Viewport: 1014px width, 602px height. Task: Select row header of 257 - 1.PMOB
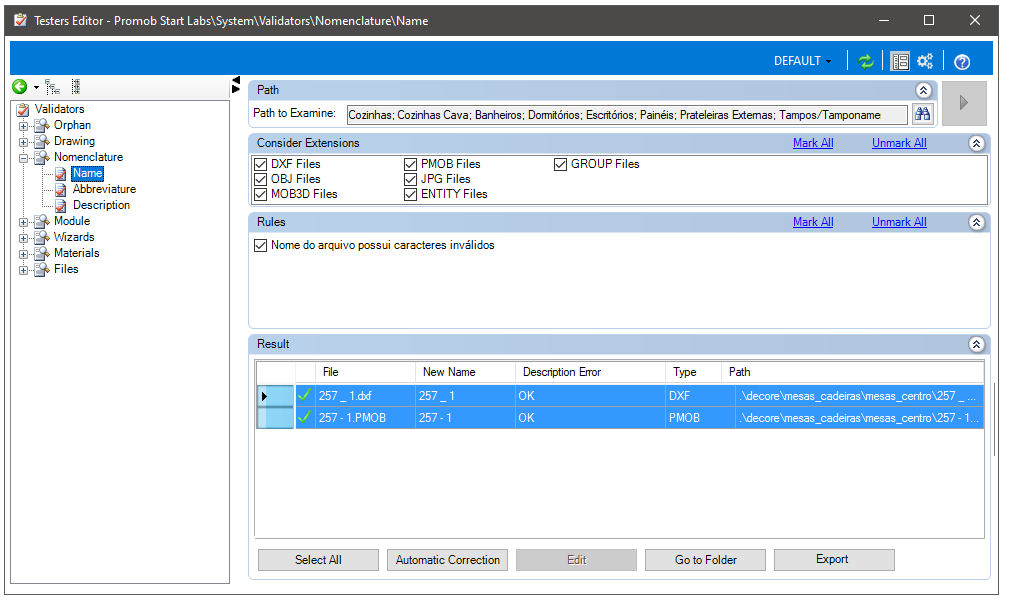pos(275,418)
